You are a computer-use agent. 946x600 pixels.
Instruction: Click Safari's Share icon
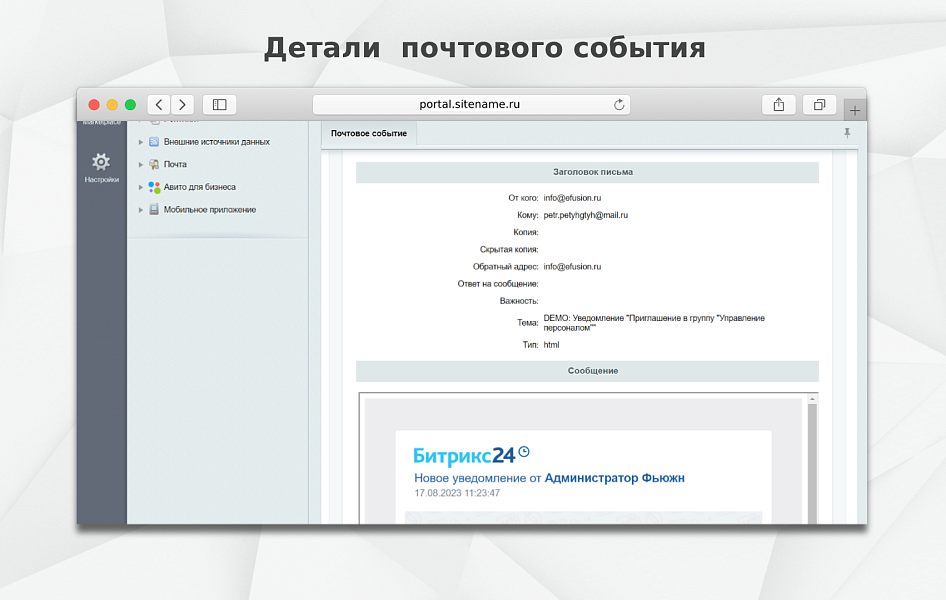pos(779,105)
